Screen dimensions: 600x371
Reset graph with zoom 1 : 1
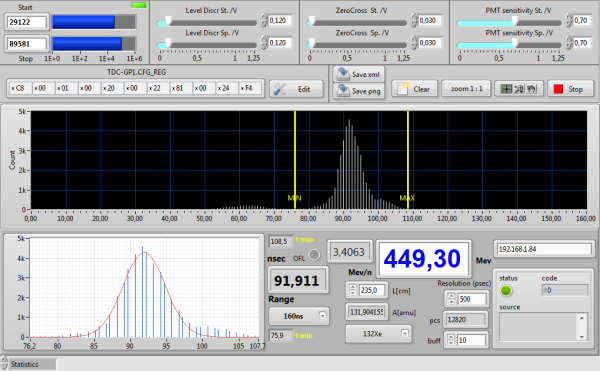point(466,89)
